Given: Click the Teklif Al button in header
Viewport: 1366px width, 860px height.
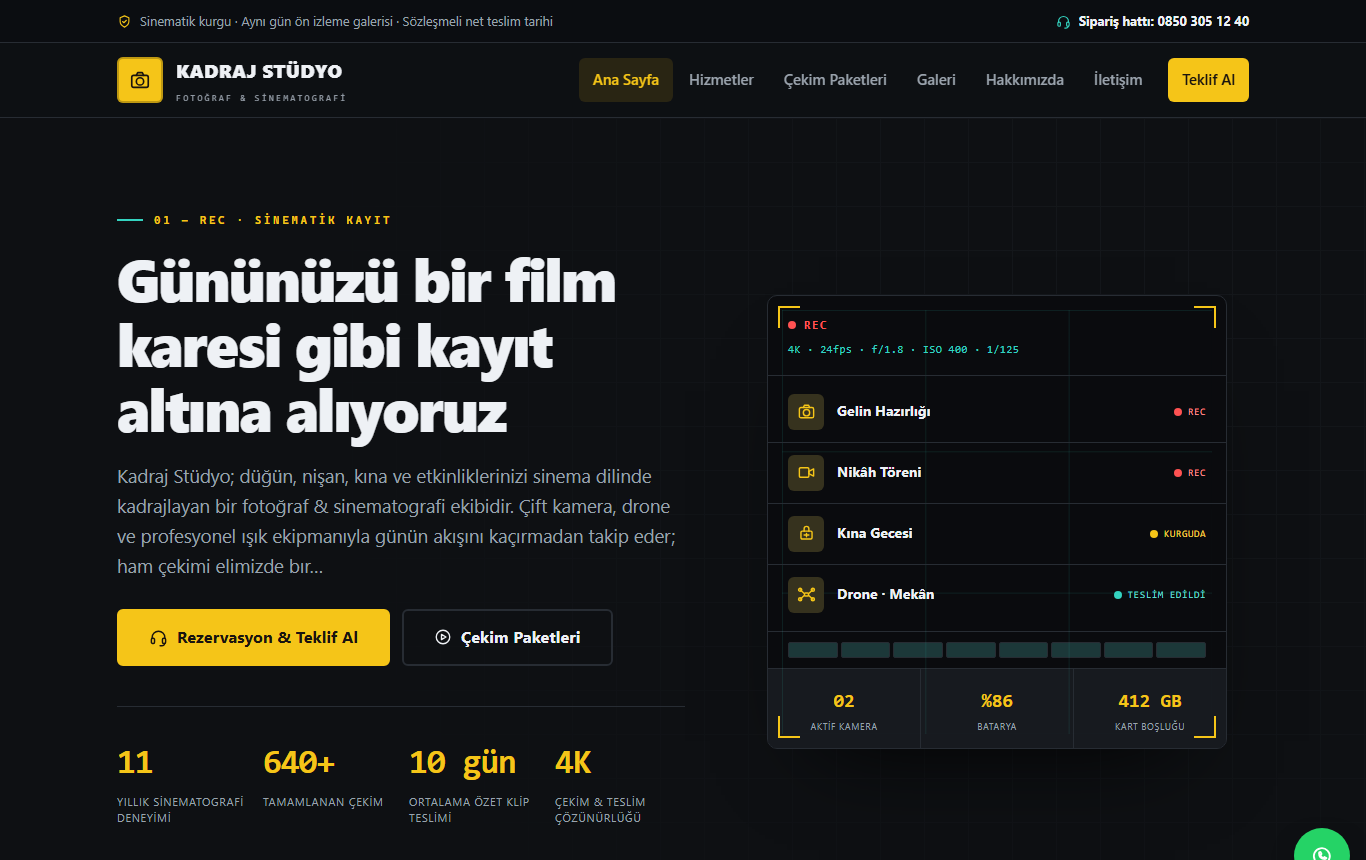Looking at the screenshot, I should pyautogui.click(x=1208, y=80).
